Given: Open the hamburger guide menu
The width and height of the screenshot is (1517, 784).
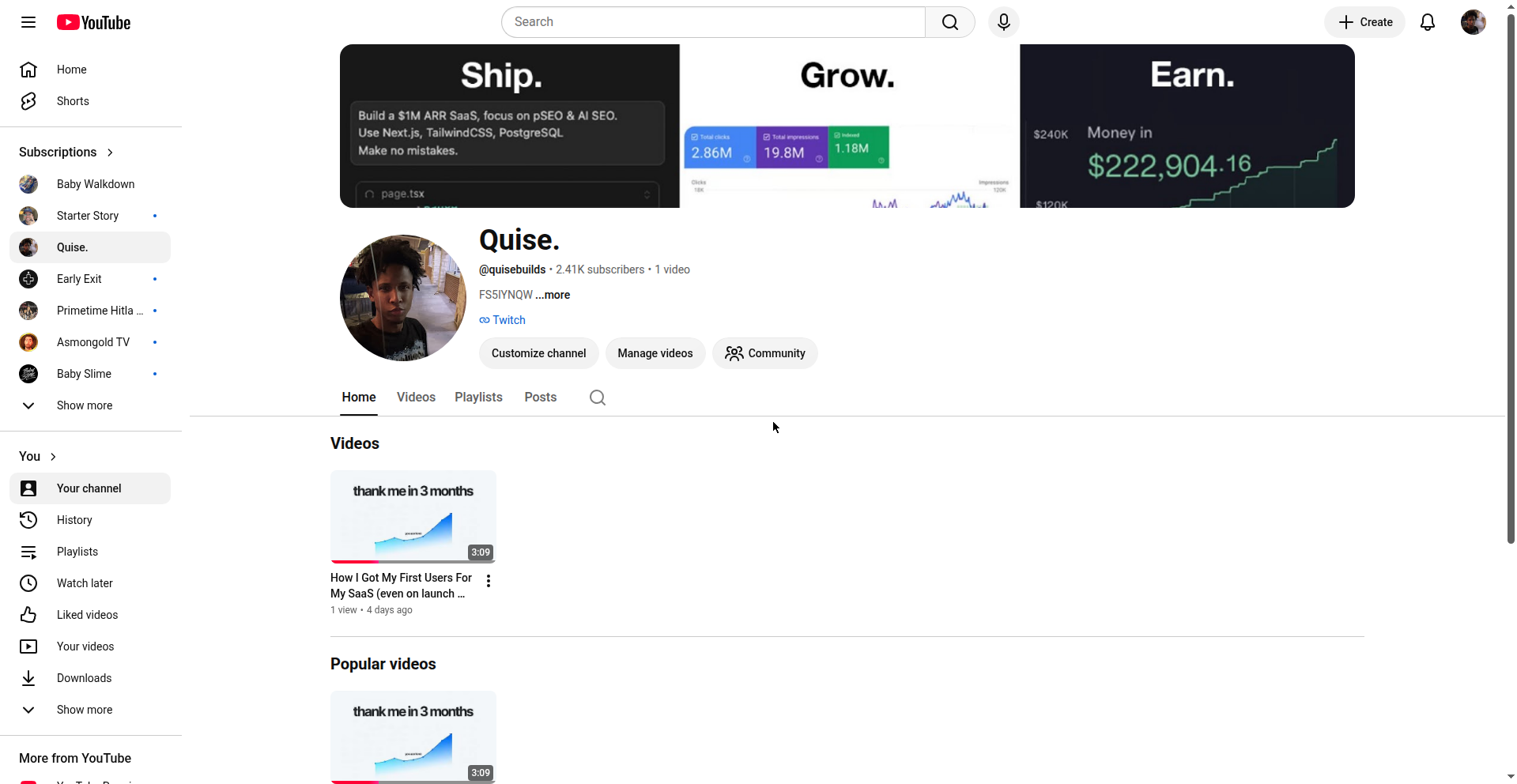Looking at the screenshot, I should tap(28, 22).
